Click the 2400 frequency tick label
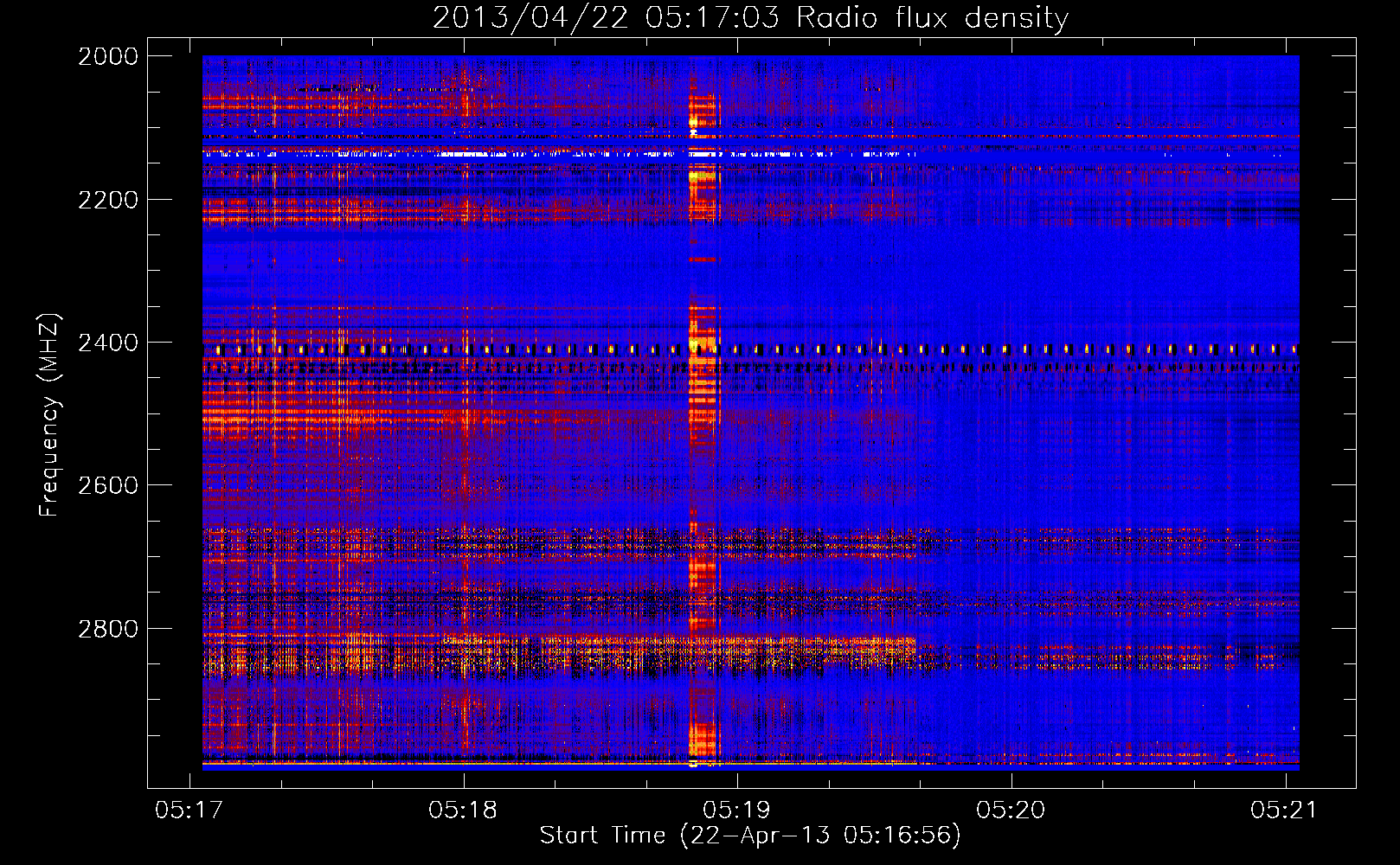Image resolution: width=1400 pixels, height=865 pixels. click(108, 343)
